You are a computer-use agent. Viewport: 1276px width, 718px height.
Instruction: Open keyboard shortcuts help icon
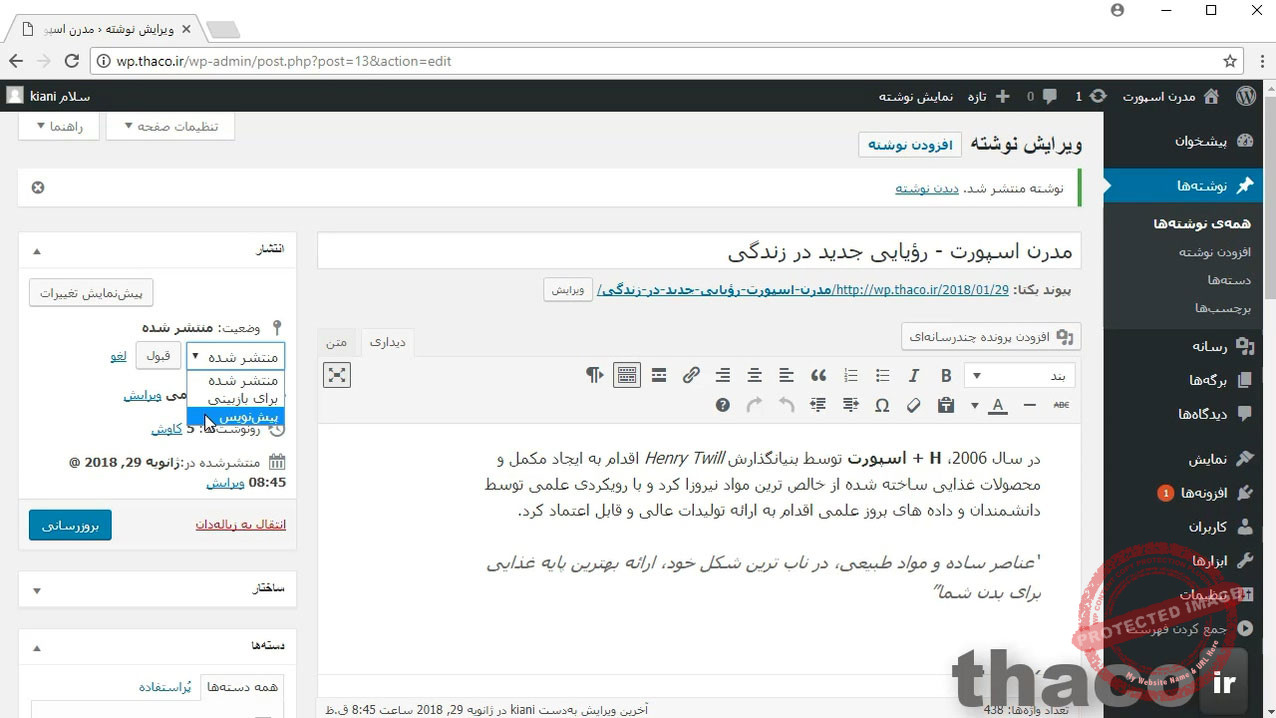click(x=723, y=405)
